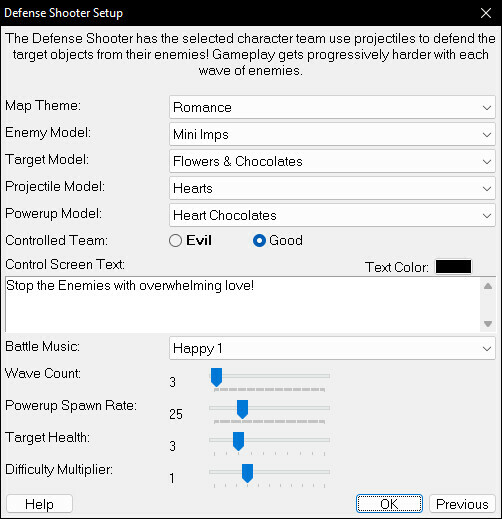Expand the Projectile Model dropdown
Image resolution: width=502 pixels, height=519 pixels.
pyautogui.click(x=332, y=188)
